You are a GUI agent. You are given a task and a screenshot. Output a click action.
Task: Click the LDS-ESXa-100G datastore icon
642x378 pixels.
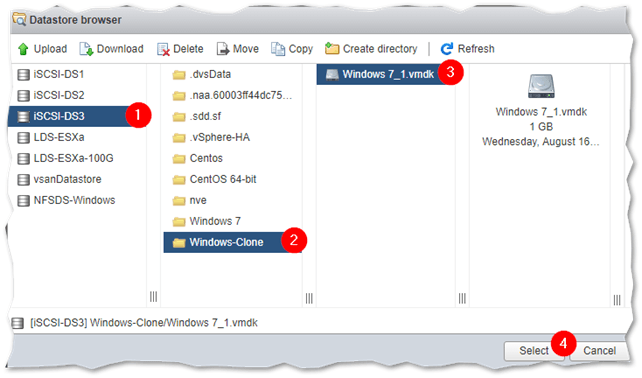pos(23,158)
